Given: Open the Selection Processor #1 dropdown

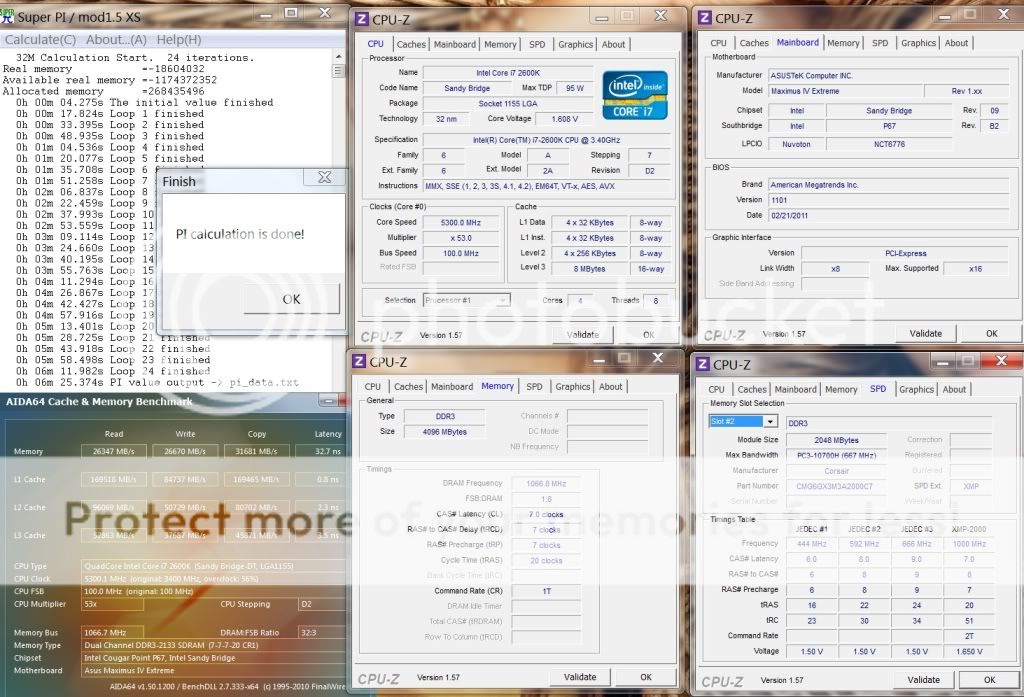Looking at the screenshot, I should [x=466, y=300].
